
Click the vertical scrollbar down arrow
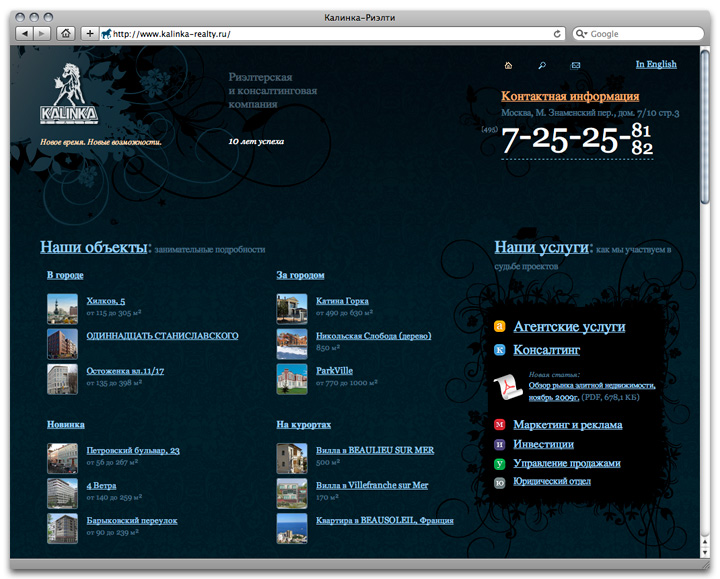pos(706,551)
